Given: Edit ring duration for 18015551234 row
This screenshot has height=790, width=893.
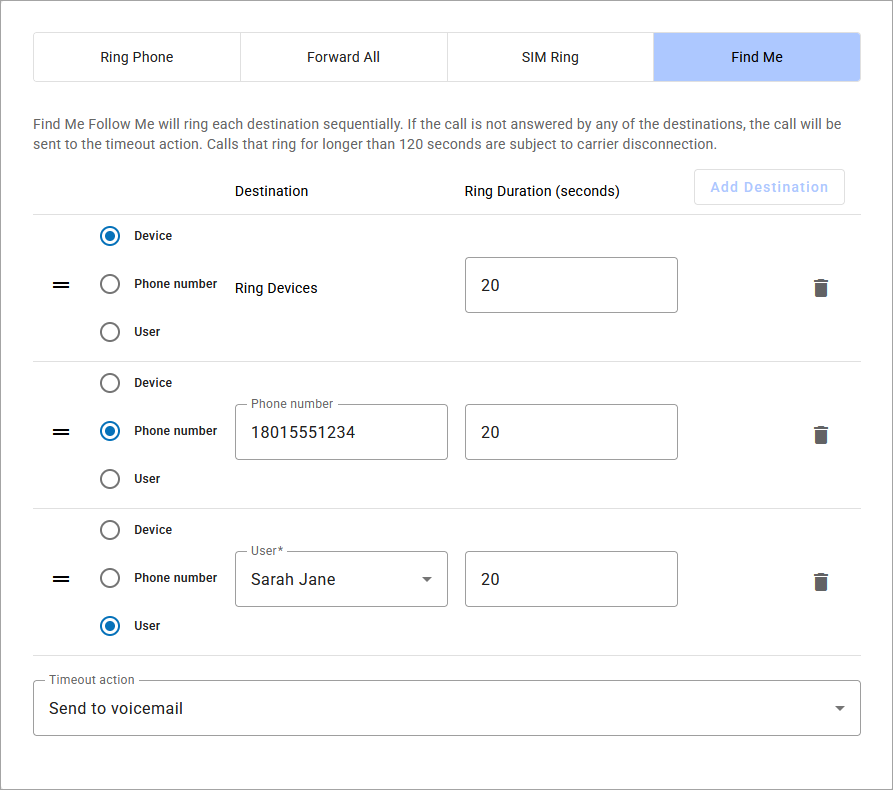Looking at the screenshot, I should click(571, 432).
